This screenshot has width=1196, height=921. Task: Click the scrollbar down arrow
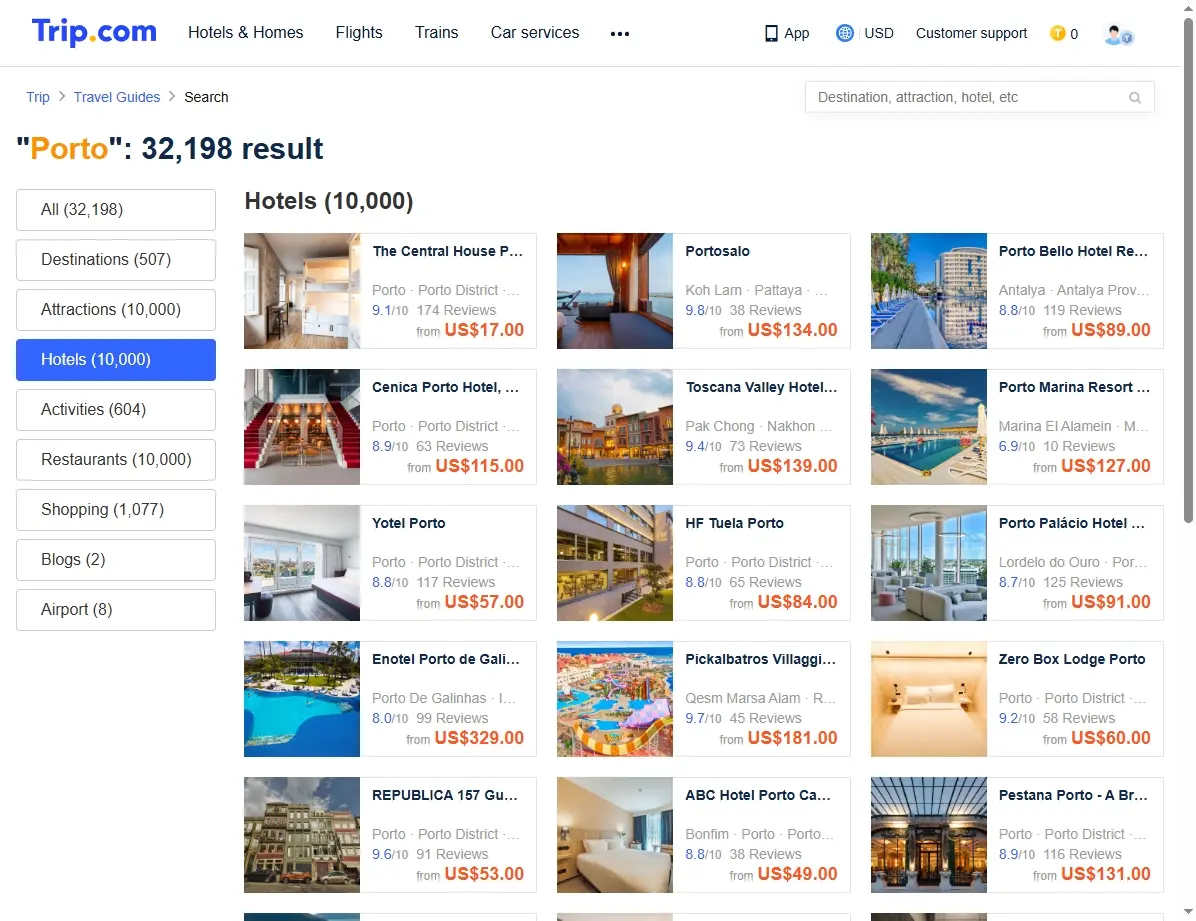click(1188, 912)
